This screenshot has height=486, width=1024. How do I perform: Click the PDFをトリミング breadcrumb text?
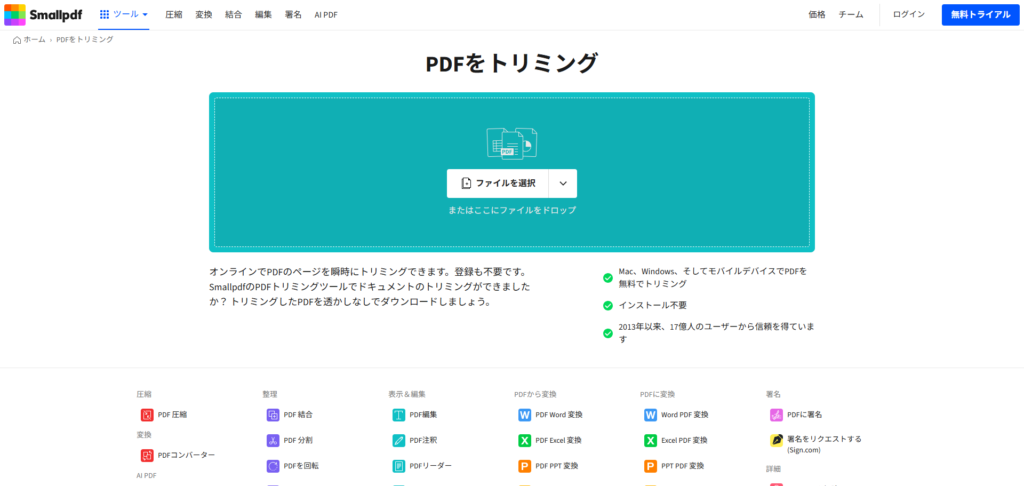pos(84,40)
